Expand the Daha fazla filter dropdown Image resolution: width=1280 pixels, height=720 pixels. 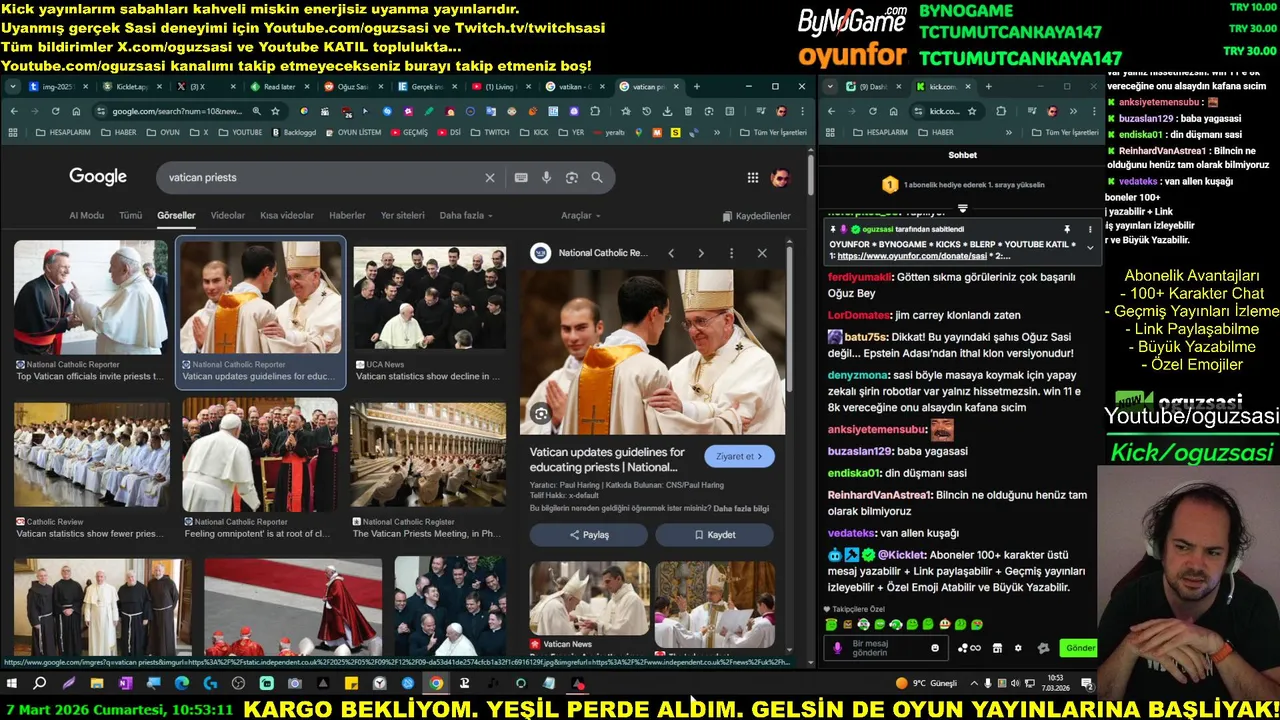[466, 215]
